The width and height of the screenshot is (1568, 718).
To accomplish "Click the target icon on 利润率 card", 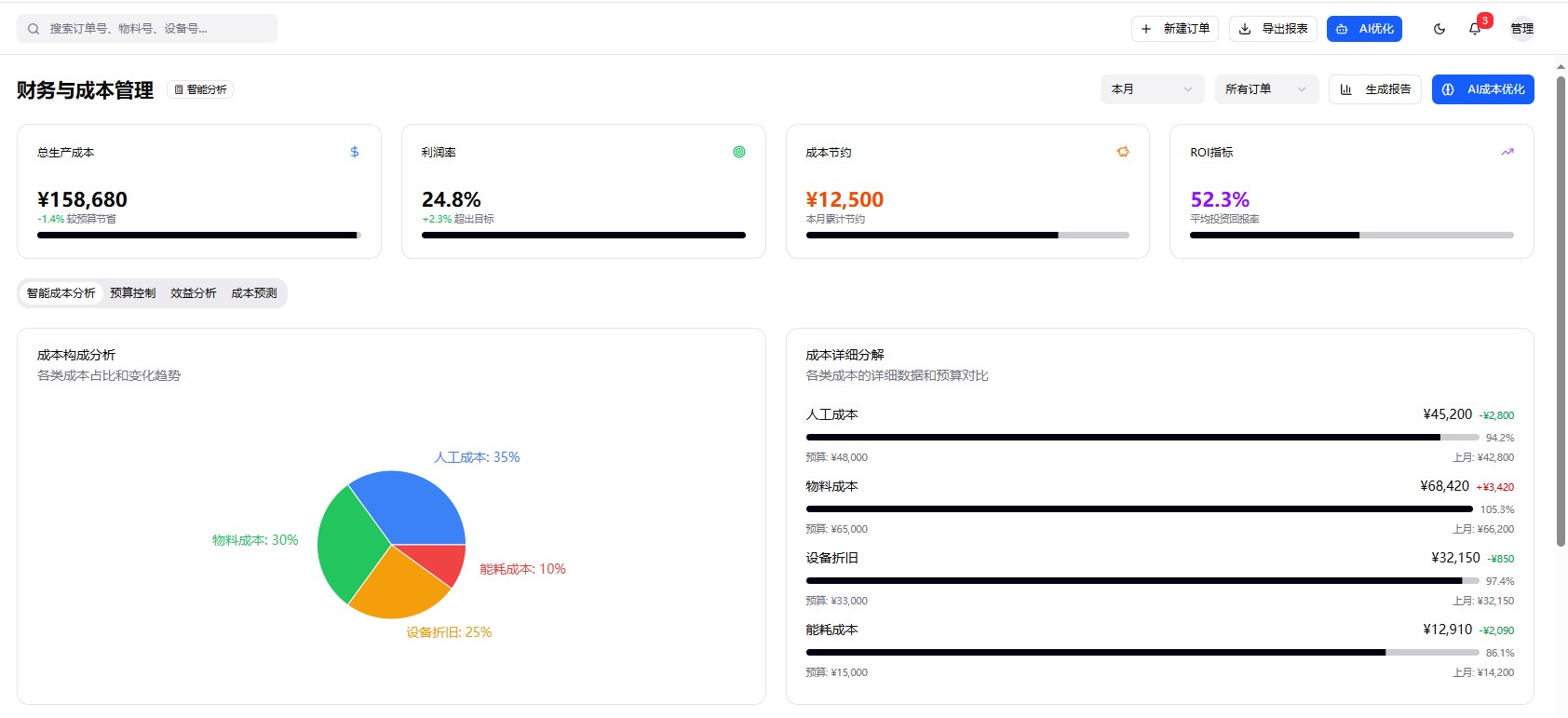I will [x=739, y=152].
